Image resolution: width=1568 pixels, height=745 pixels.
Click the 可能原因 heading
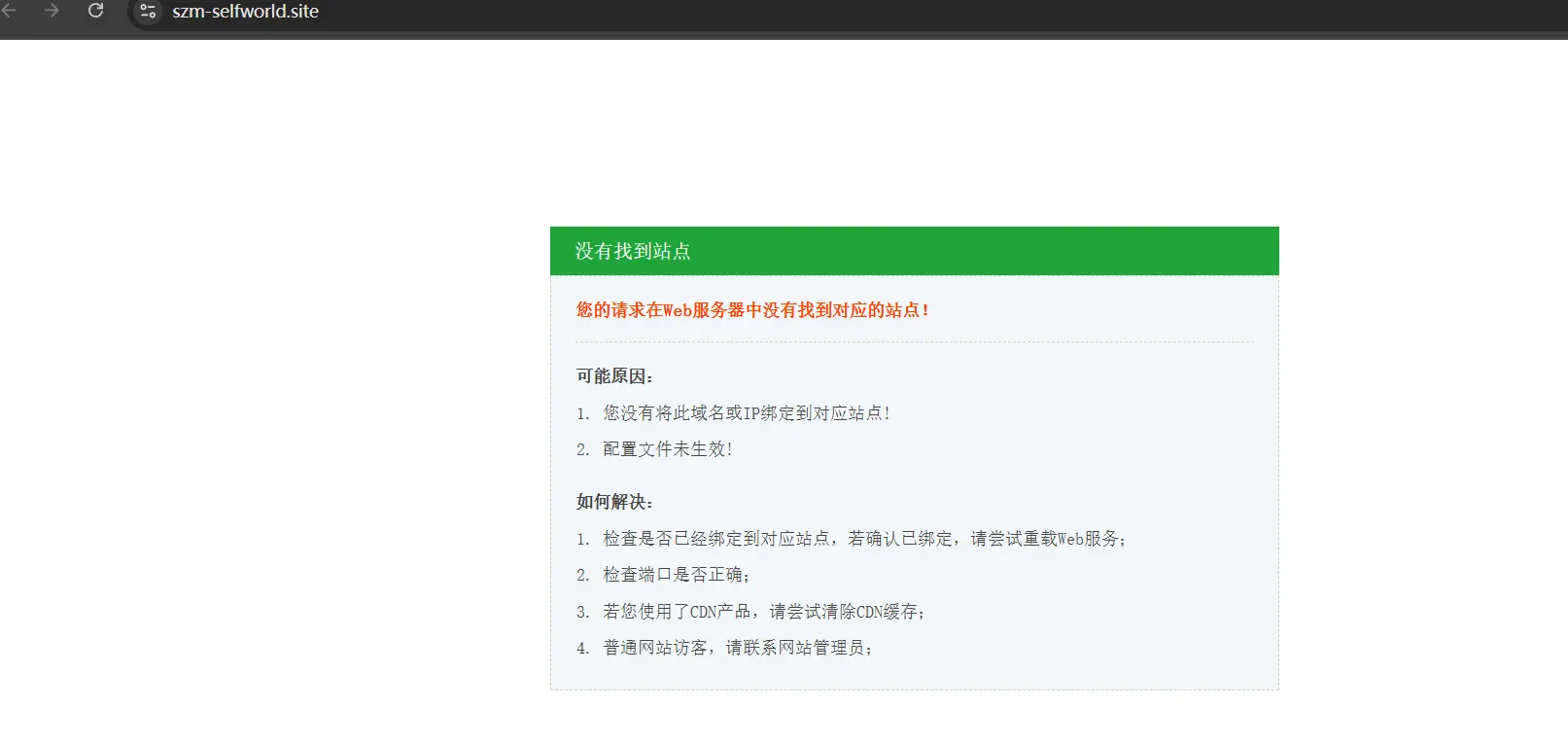click(x=614, y=376)
